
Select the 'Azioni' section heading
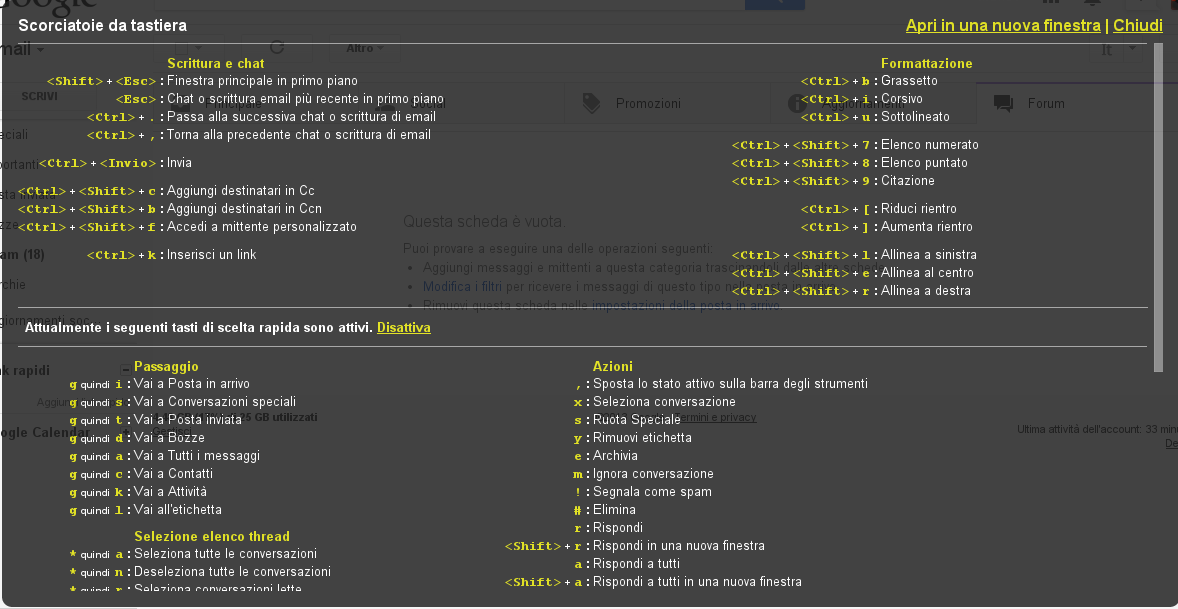click(612, 366)
